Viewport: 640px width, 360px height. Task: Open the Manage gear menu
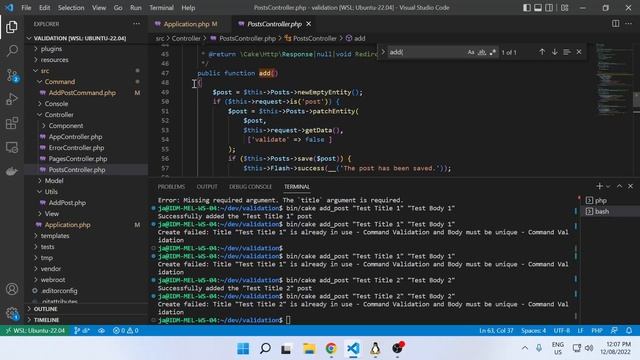click(x=12, y=313)
